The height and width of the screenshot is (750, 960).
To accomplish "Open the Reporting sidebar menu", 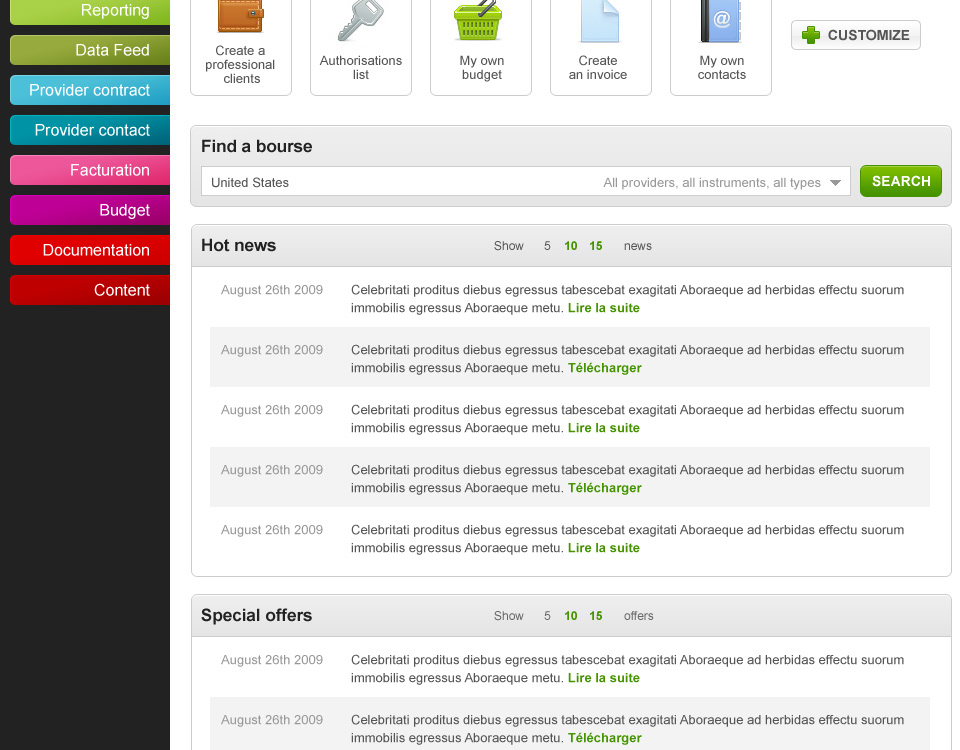I will (x=90, y=11).
